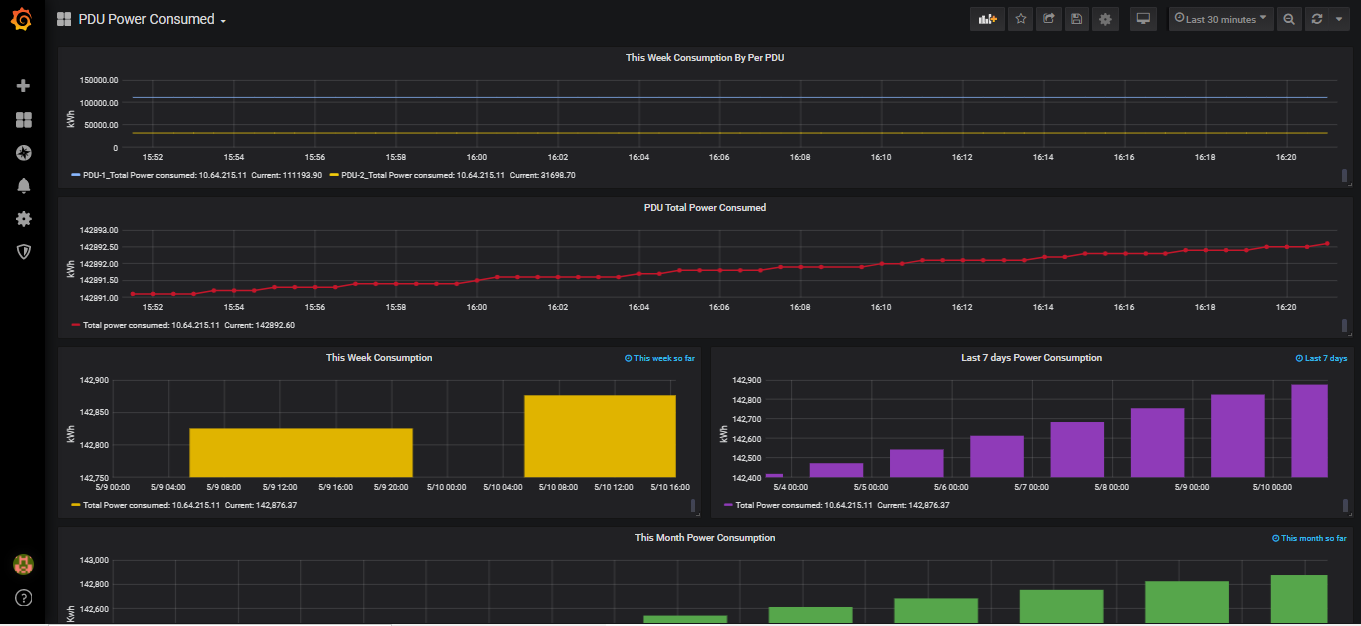Screen dimensions: 1361x626
Task: Toggle PDU-1_Total Power consumed legend series
Action: coord(165,175)
